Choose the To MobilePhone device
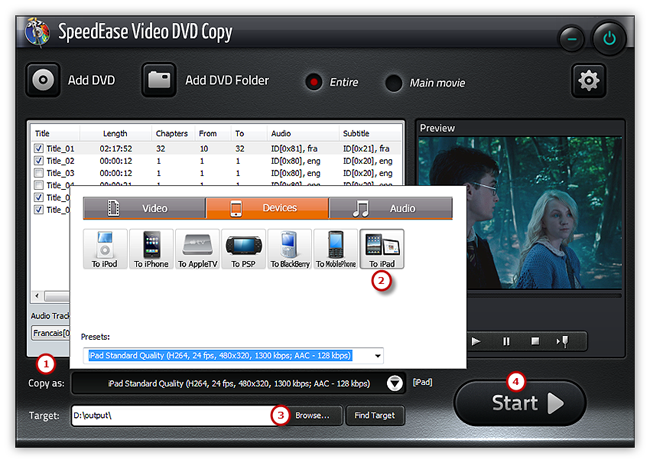650x463 pixels. 336,249
